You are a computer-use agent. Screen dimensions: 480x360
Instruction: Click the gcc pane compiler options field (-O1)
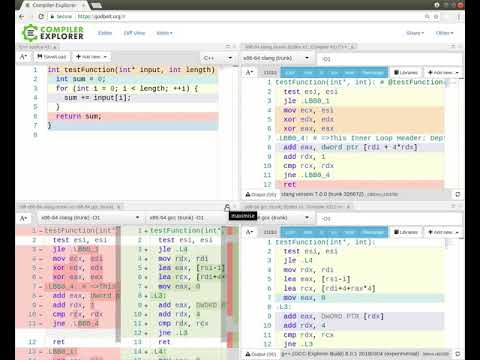pos(389,219)
